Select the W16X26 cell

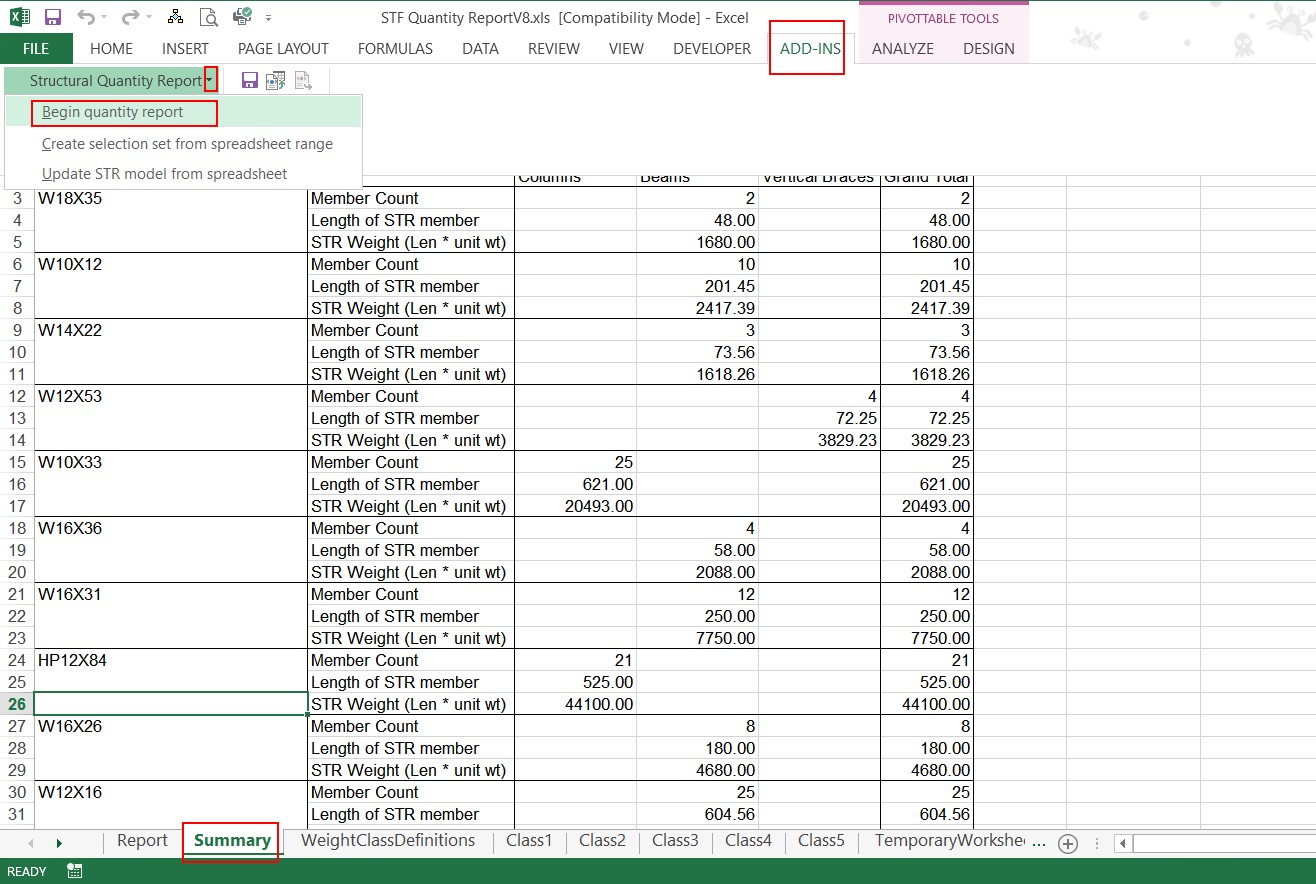tap(171, 726)
